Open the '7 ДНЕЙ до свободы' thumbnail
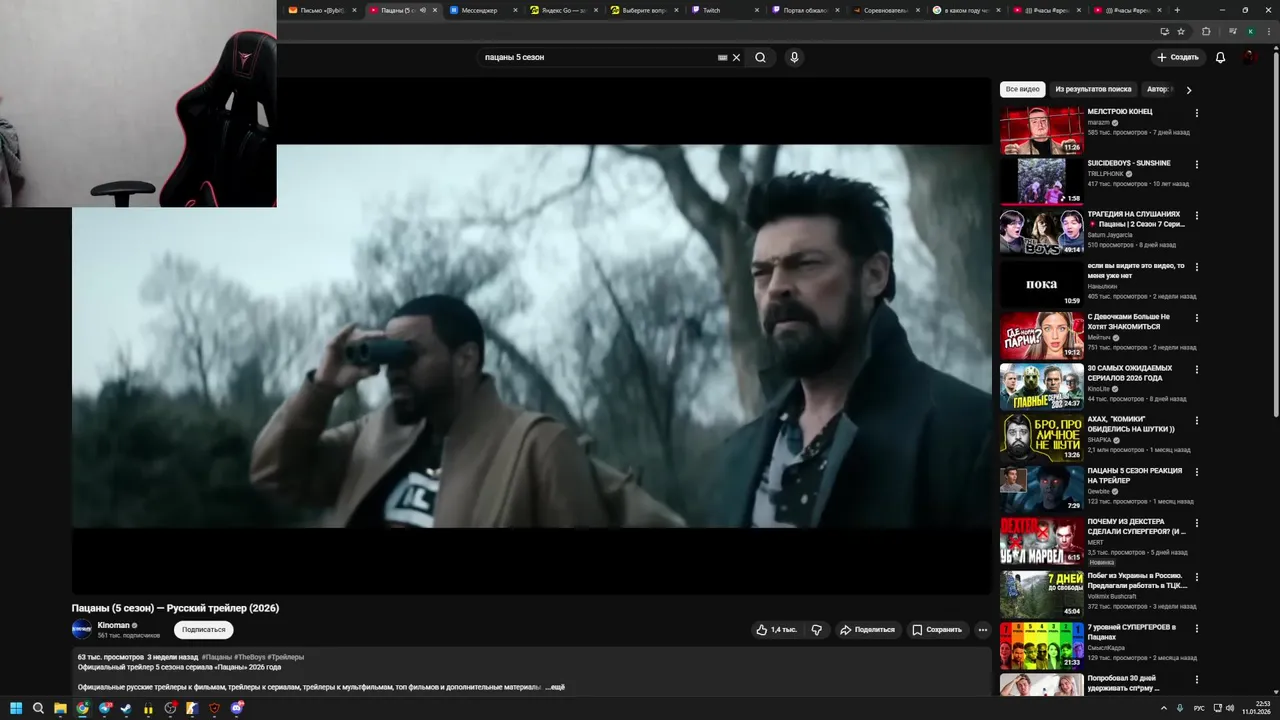This screenshot has height=720, width=1280. click(1041, 594)
